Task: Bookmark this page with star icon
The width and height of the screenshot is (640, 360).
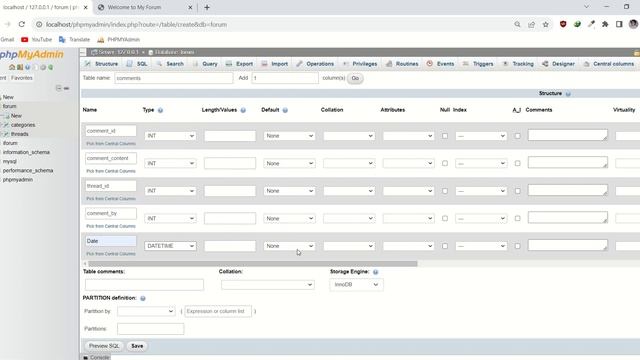Action: coord(546,24)
